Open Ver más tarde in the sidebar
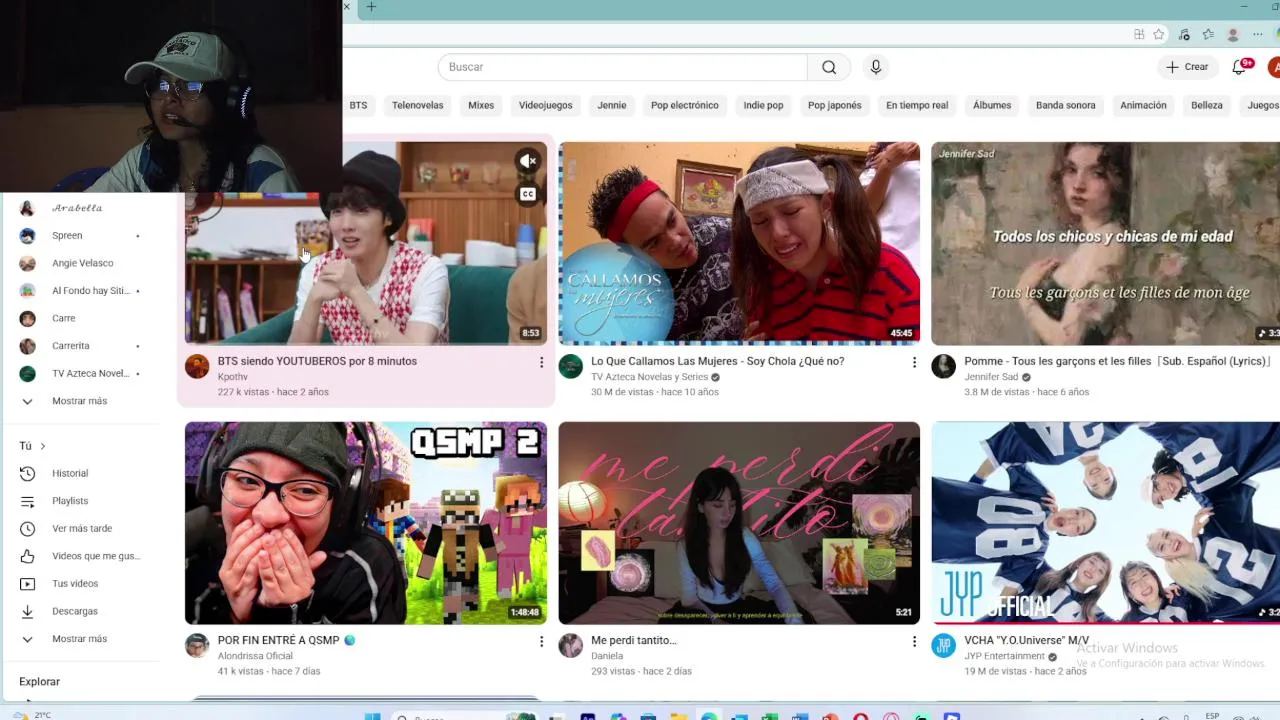The width and height of the screenshot is (1280, 720). [80, 528]
